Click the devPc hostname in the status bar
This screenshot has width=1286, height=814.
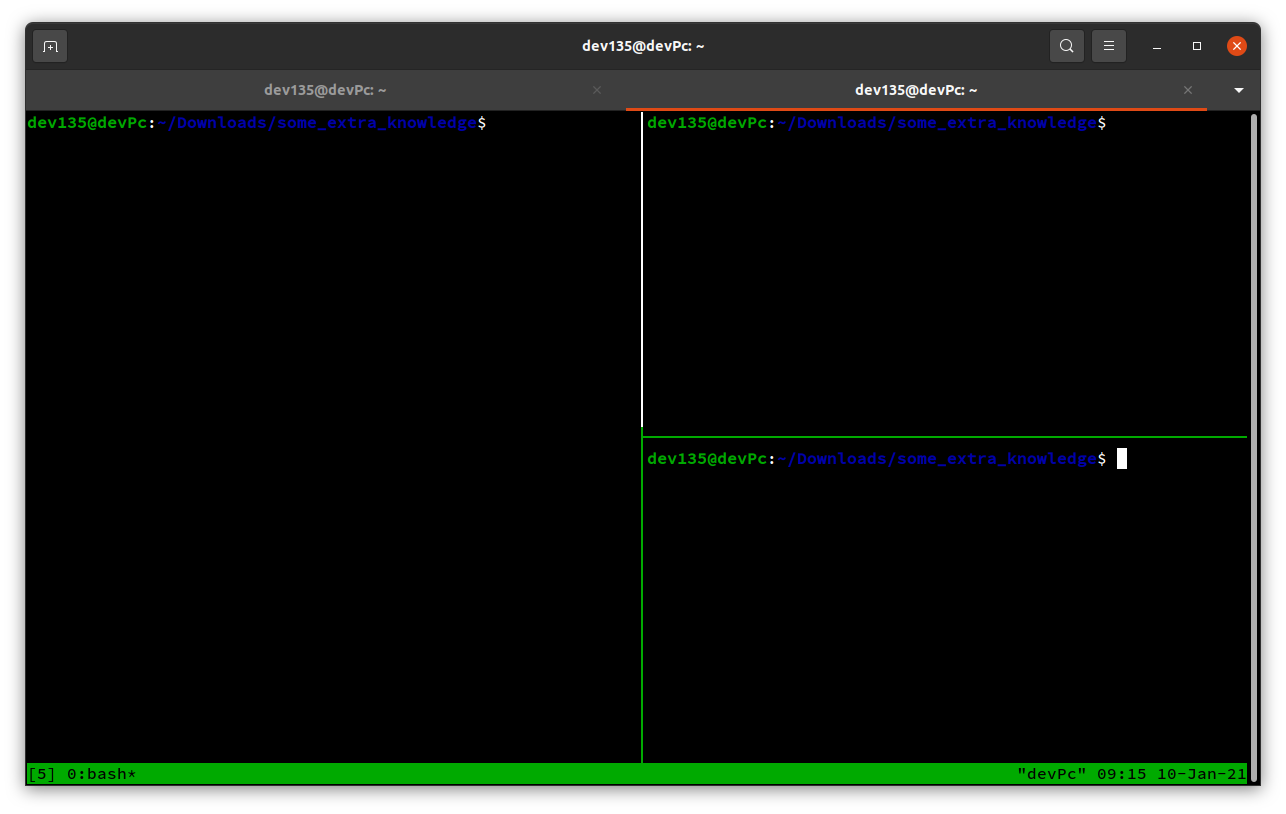[1054, 773]
